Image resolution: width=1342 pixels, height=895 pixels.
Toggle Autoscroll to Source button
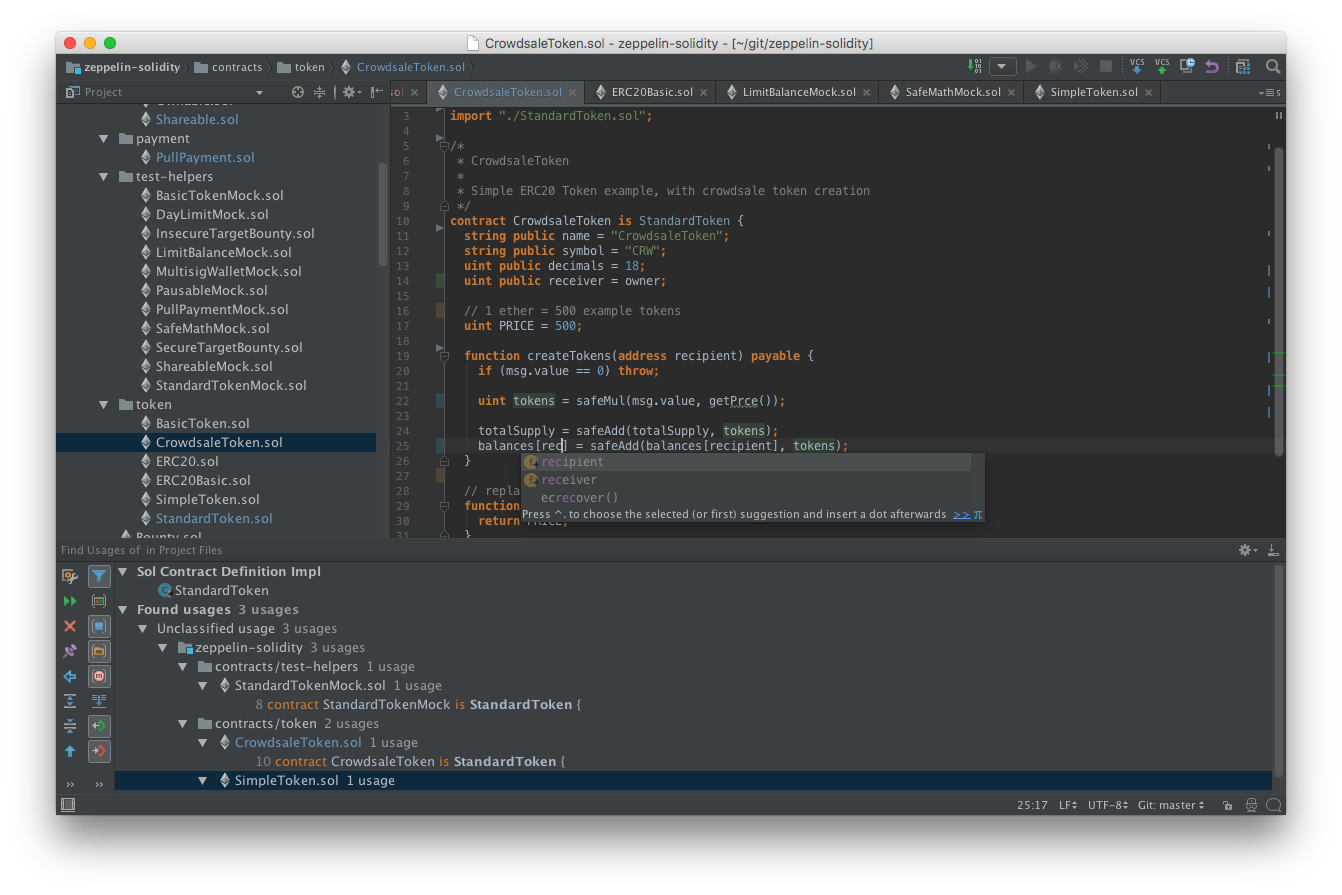[x=99, y=701]
